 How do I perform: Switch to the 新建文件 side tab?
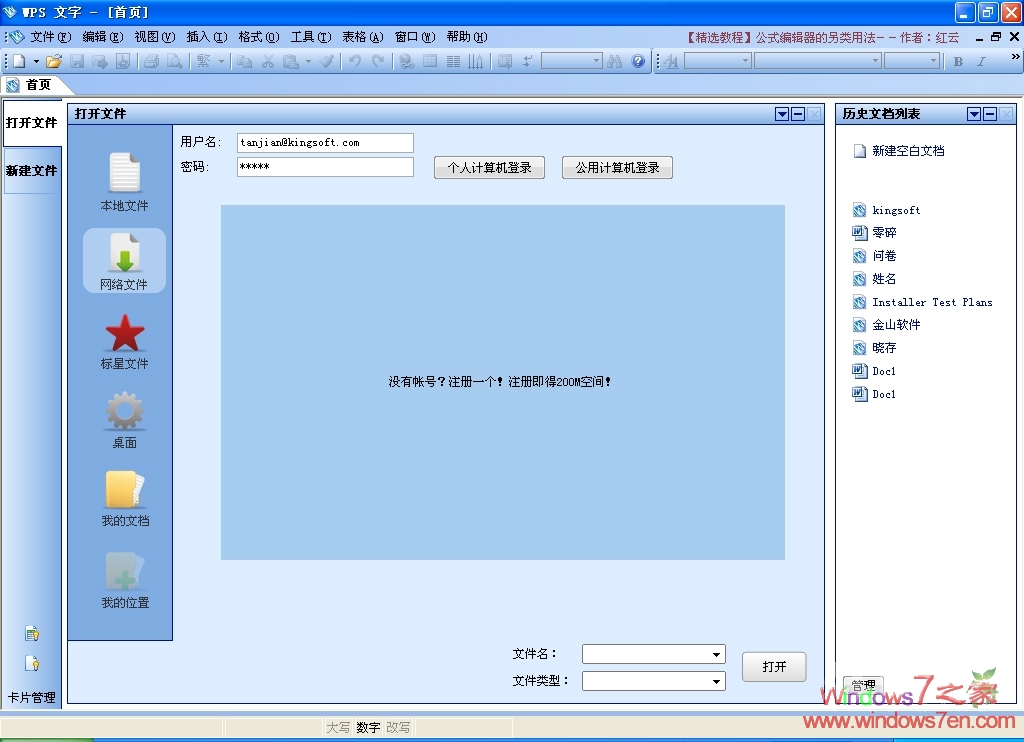click(32, 170)
